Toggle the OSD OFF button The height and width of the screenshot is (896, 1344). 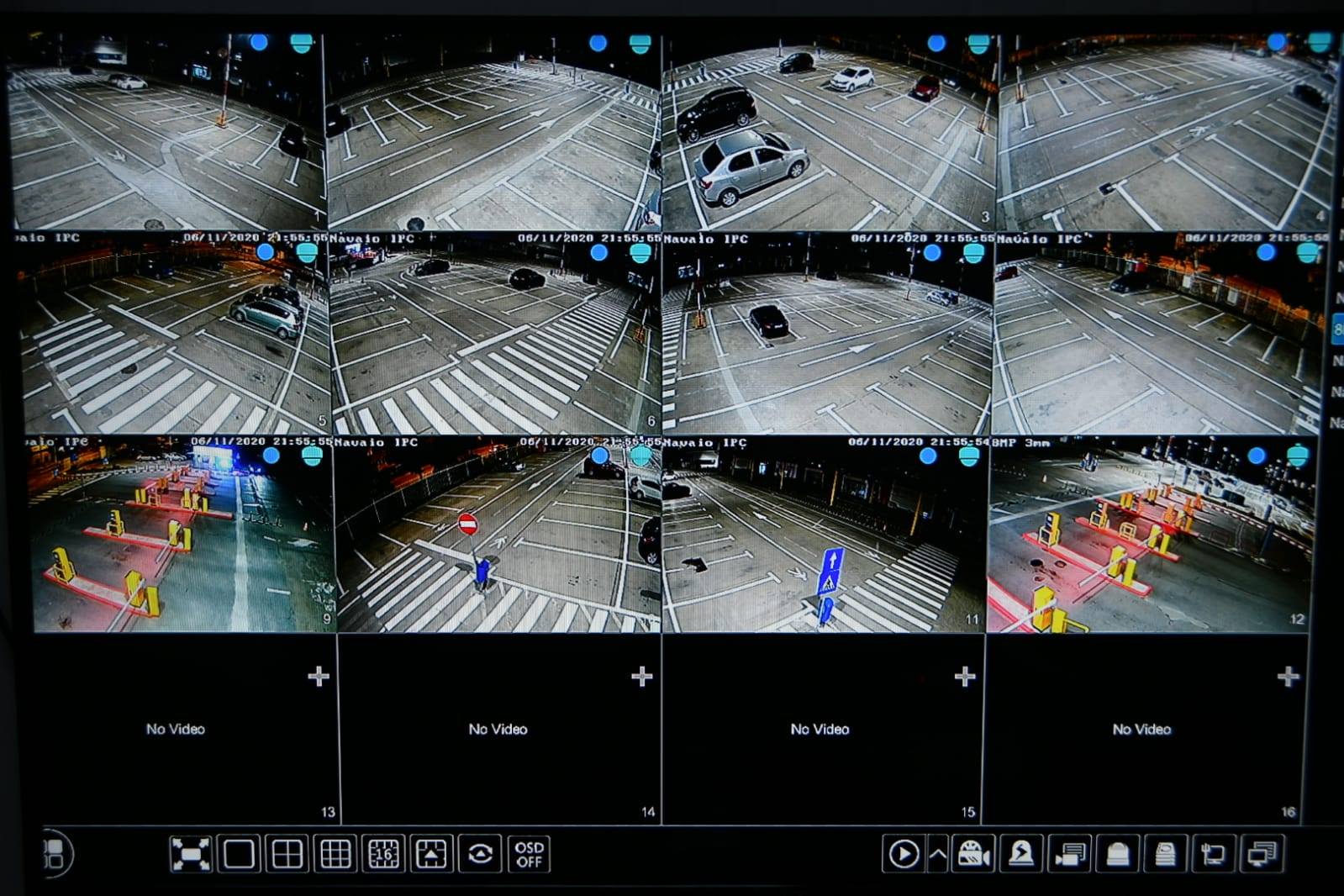tap(529, 855)
